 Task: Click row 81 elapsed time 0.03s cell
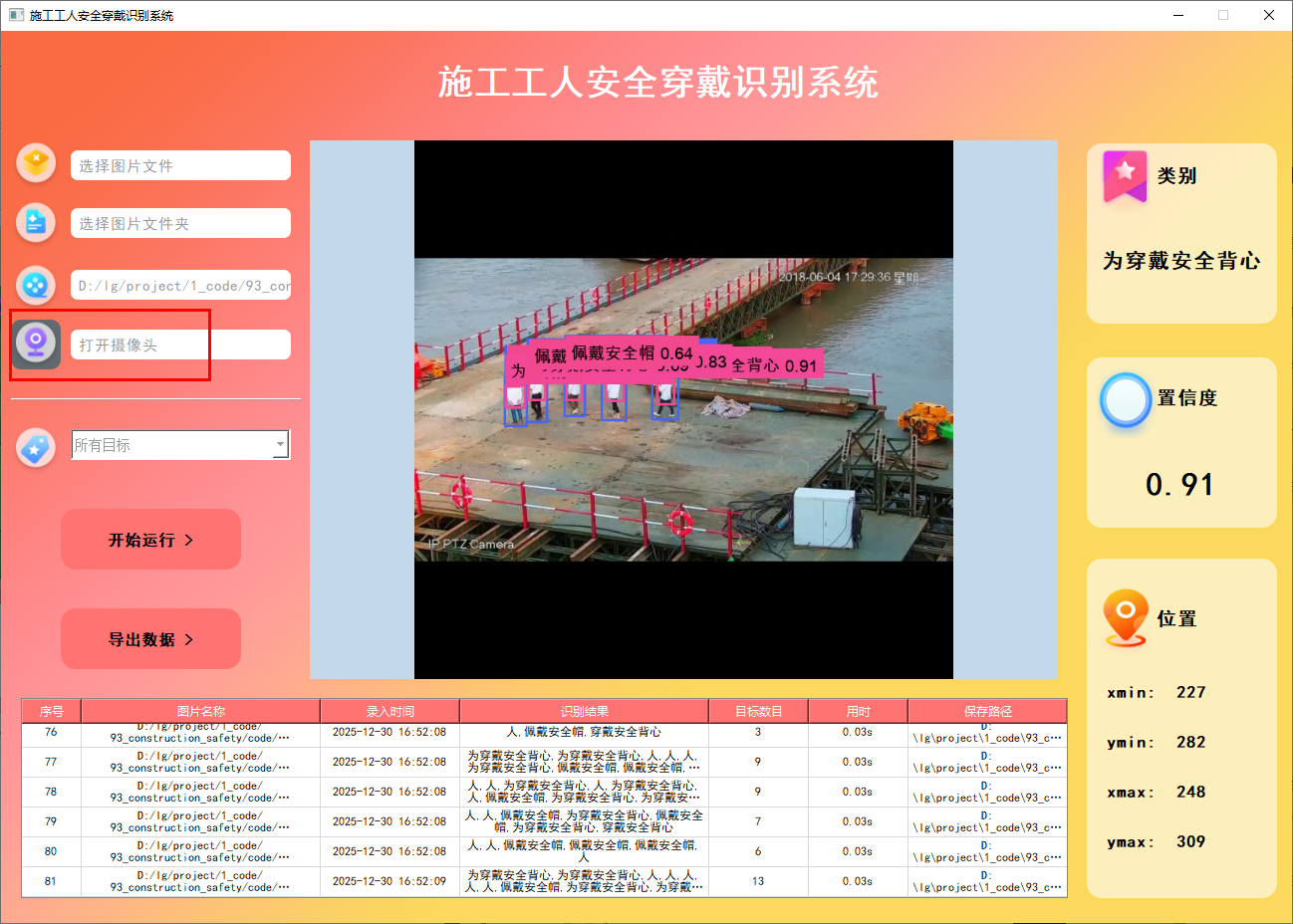click(x=858, y=881)
